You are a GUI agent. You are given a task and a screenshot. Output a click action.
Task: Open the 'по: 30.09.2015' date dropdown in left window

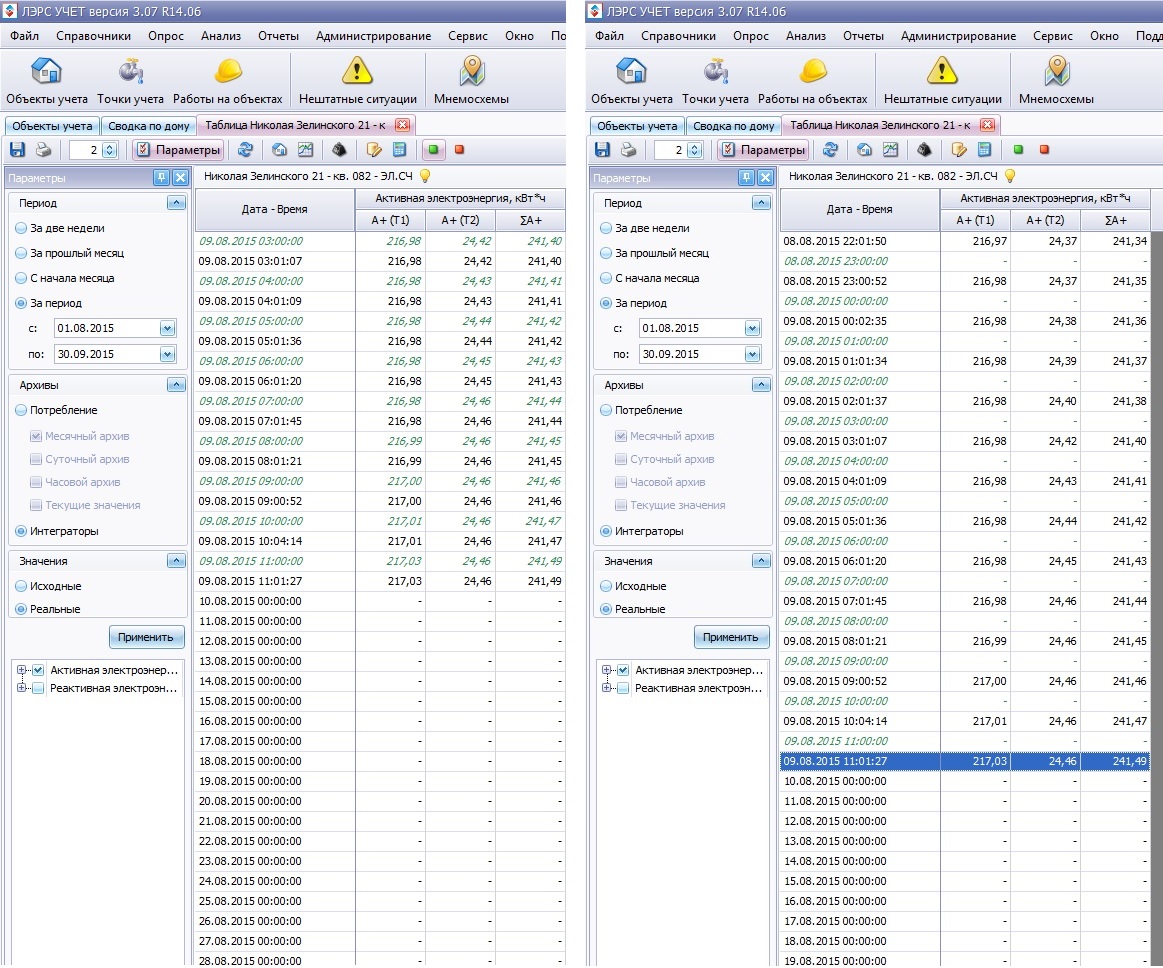click(167, 355)
